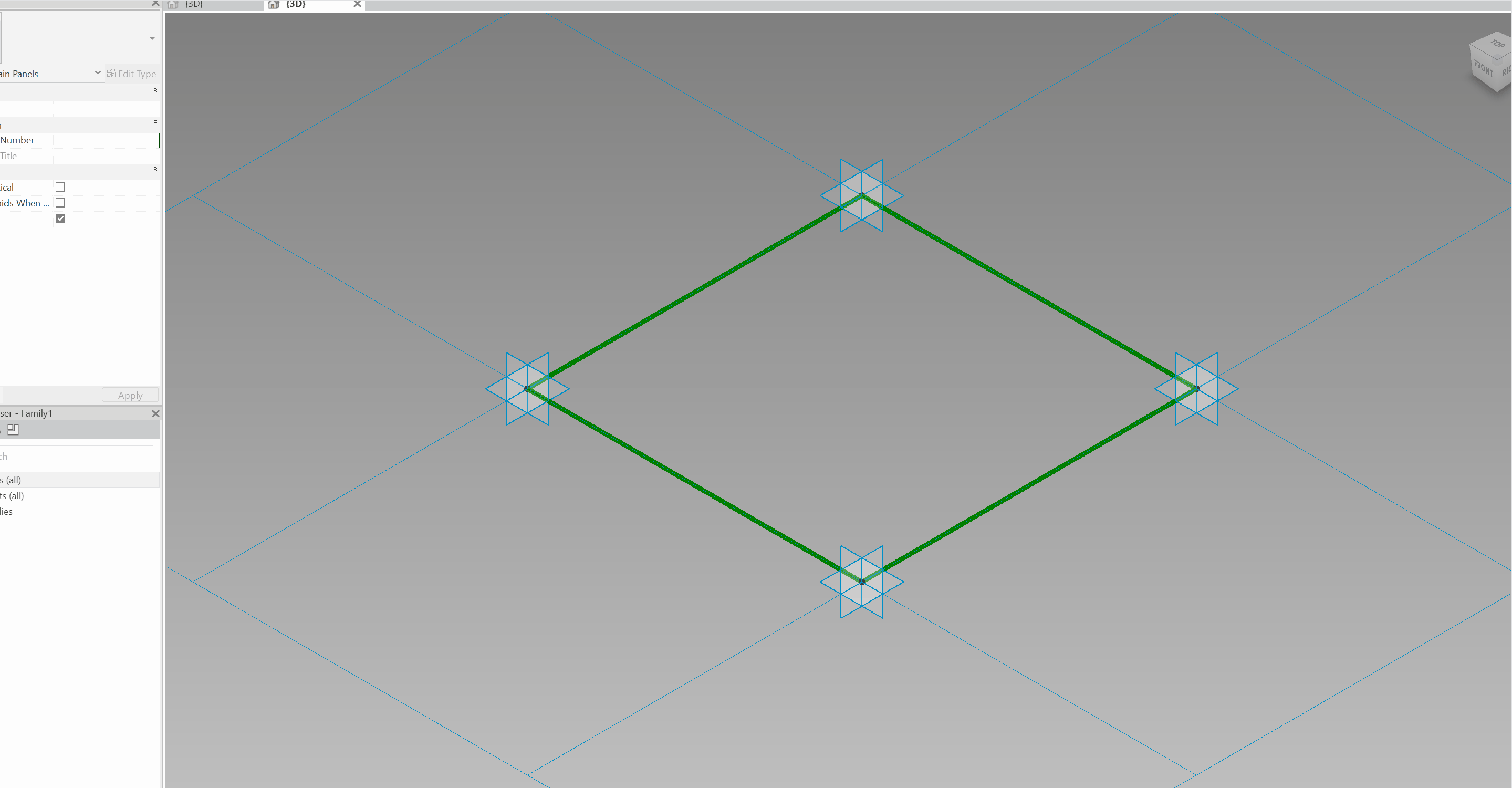The width and height of the screenshot is (1512, 788).
Task: Click the browser organization icon in Family1 panel
Action: 13,430
